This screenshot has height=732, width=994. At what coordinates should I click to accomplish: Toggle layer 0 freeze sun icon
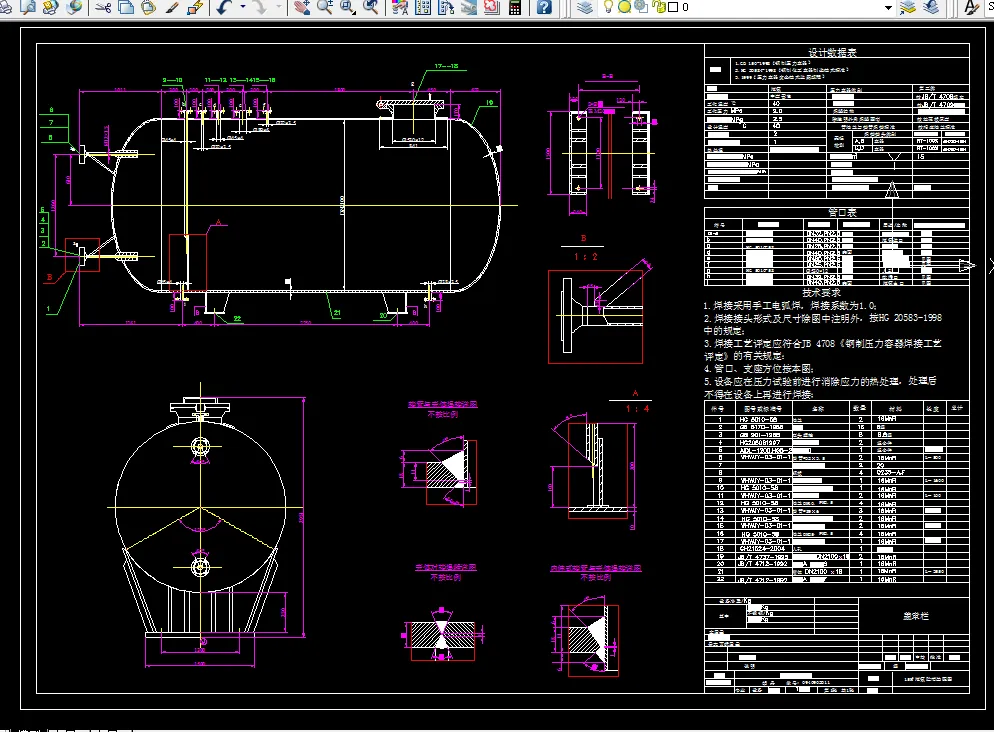point(624,7)
